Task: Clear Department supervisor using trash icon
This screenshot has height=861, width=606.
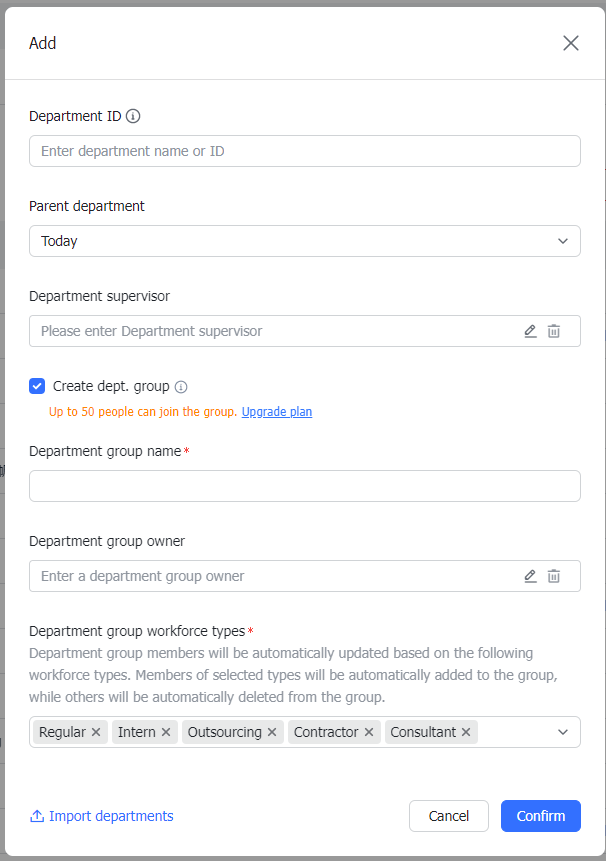Action: [x=554, y=331]
